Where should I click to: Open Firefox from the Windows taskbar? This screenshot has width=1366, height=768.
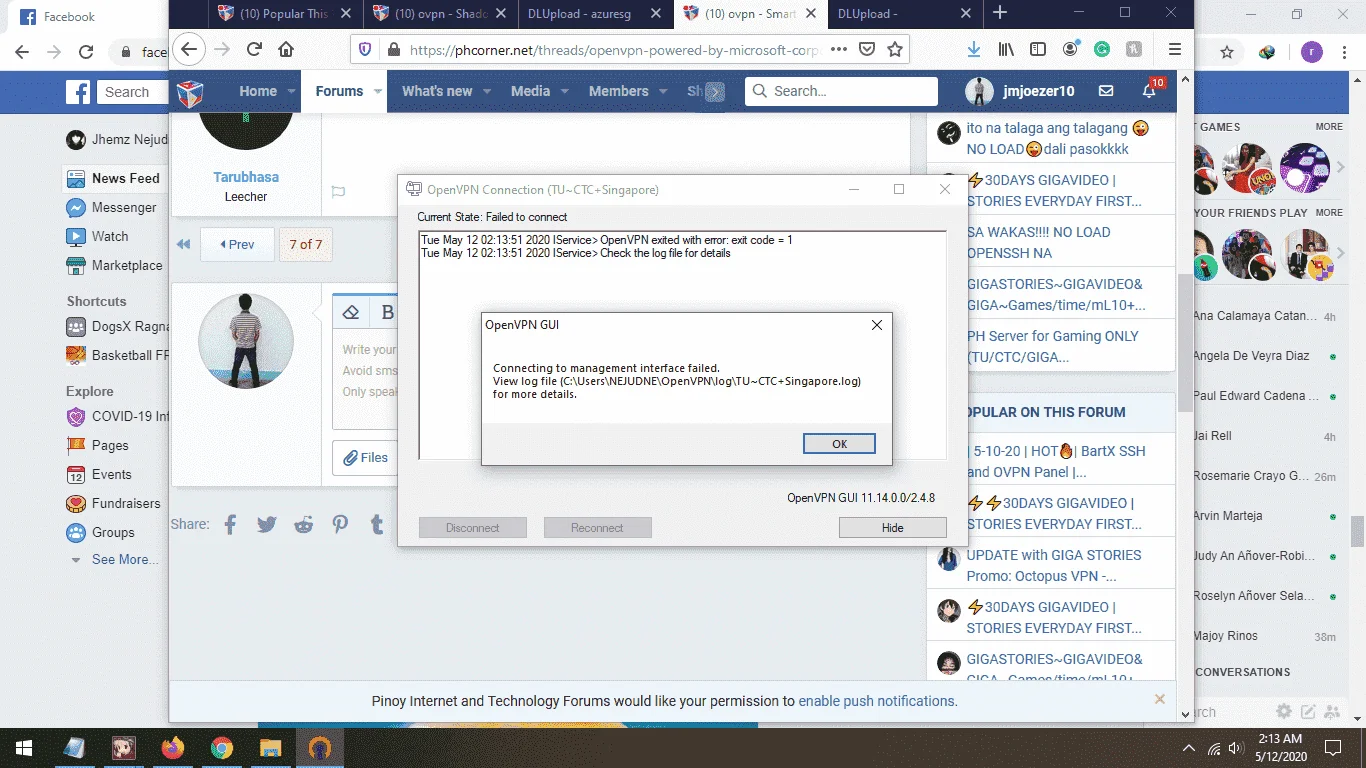point(173,748)
